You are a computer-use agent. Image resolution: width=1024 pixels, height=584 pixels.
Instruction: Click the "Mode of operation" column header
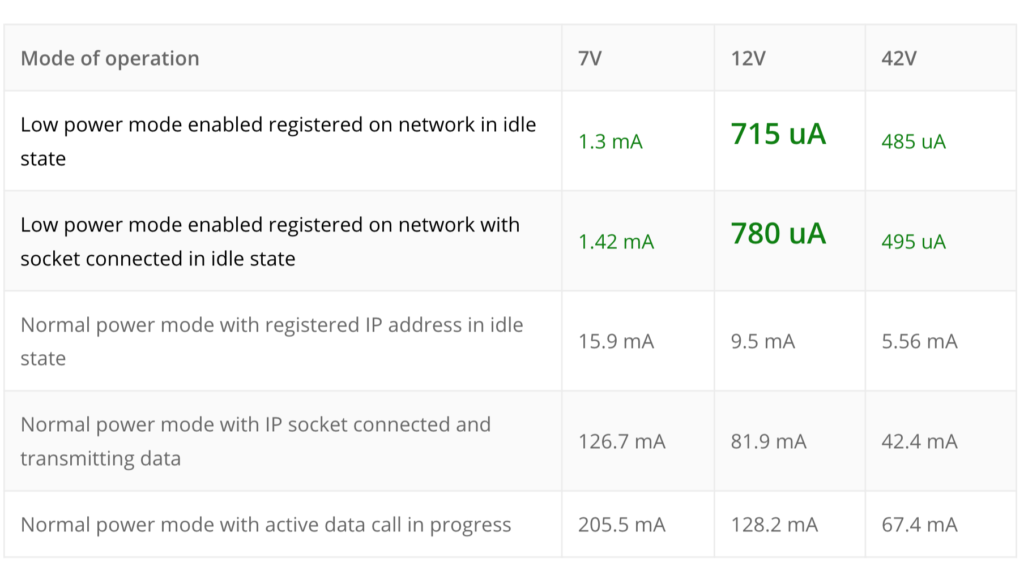(110, 58)
